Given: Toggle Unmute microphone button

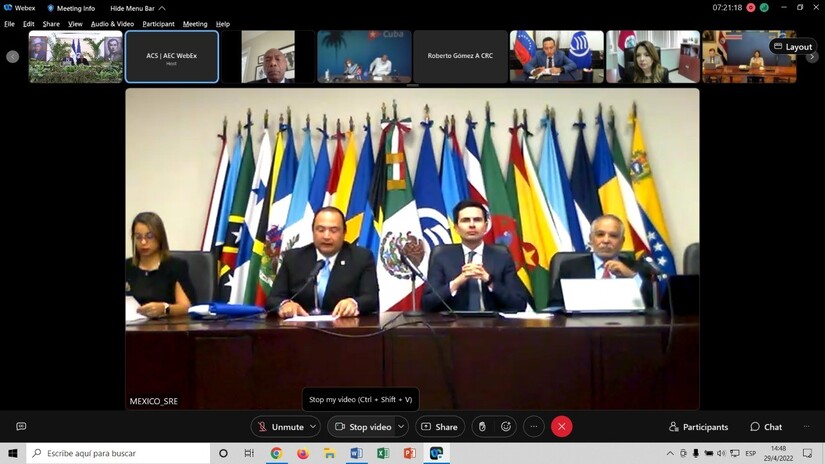Looking at the screenshot, I should pyautogui.click(x=280, y=427).
